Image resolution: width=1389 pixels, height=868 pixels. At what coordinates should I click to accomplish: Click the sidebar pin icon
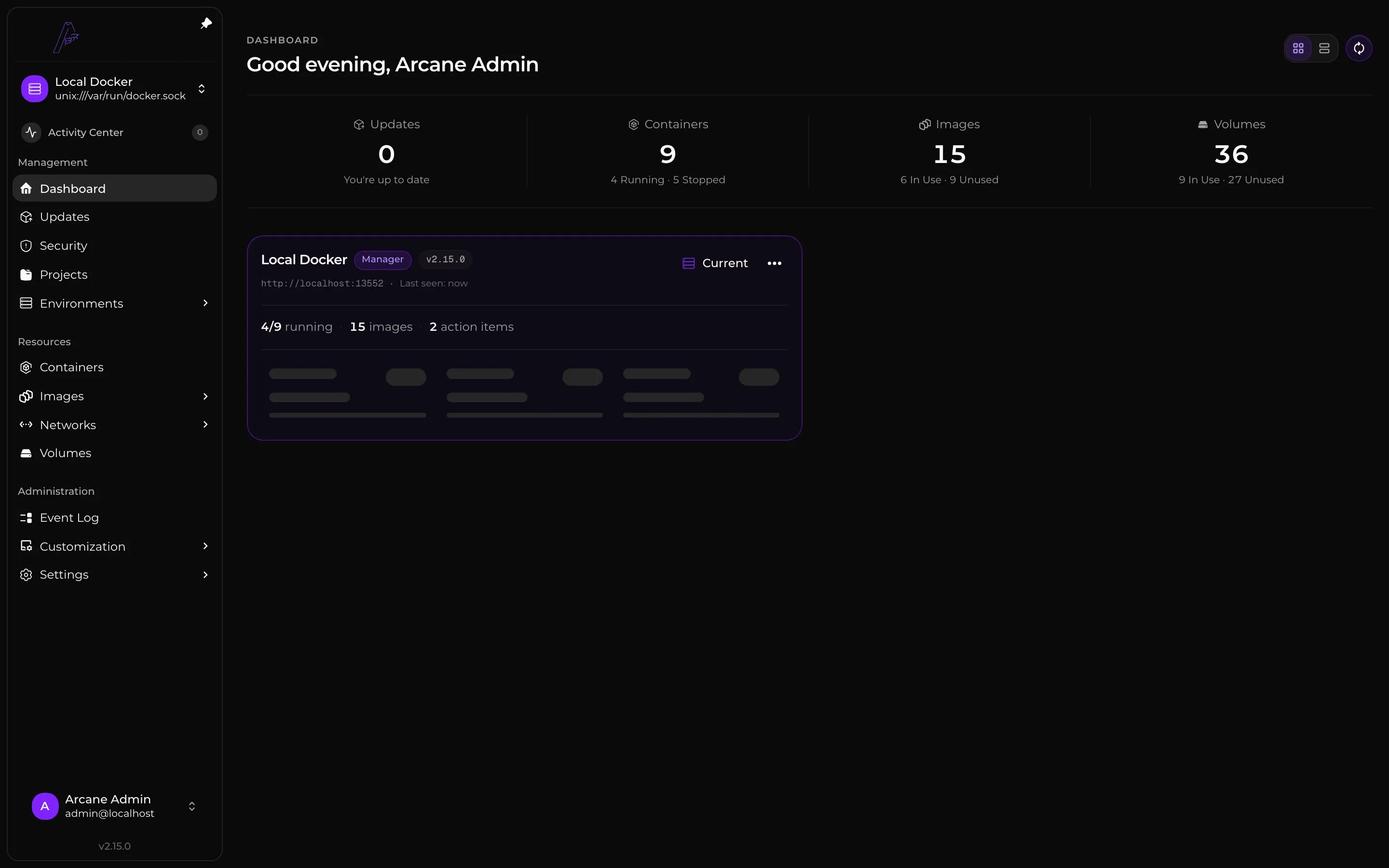pyautogui.click(x=206, y=24)
